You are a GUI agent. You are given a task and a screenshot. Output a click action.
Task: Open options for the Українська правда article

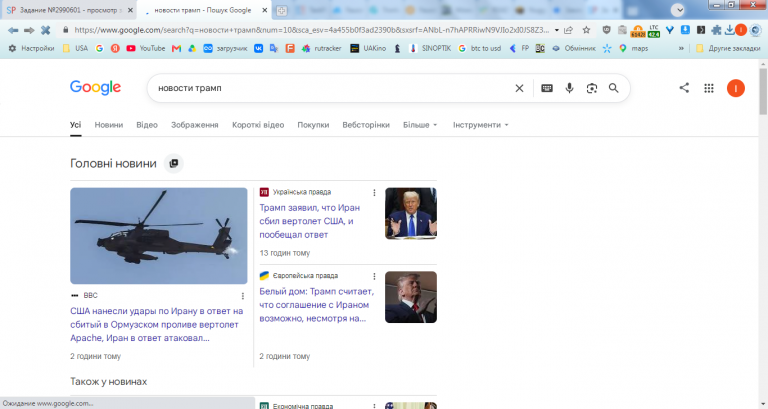[374, 192]
